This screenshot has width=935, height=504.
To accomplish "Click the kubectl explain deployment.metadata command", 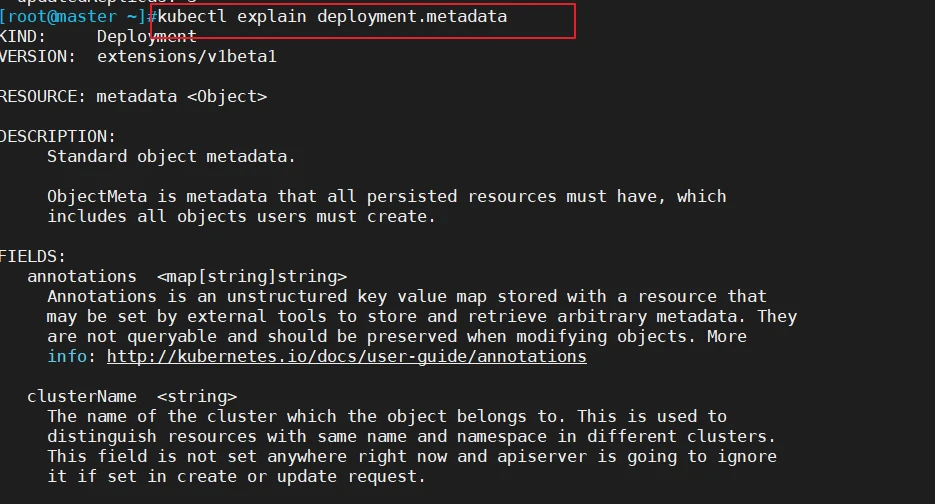I will 333,17.
